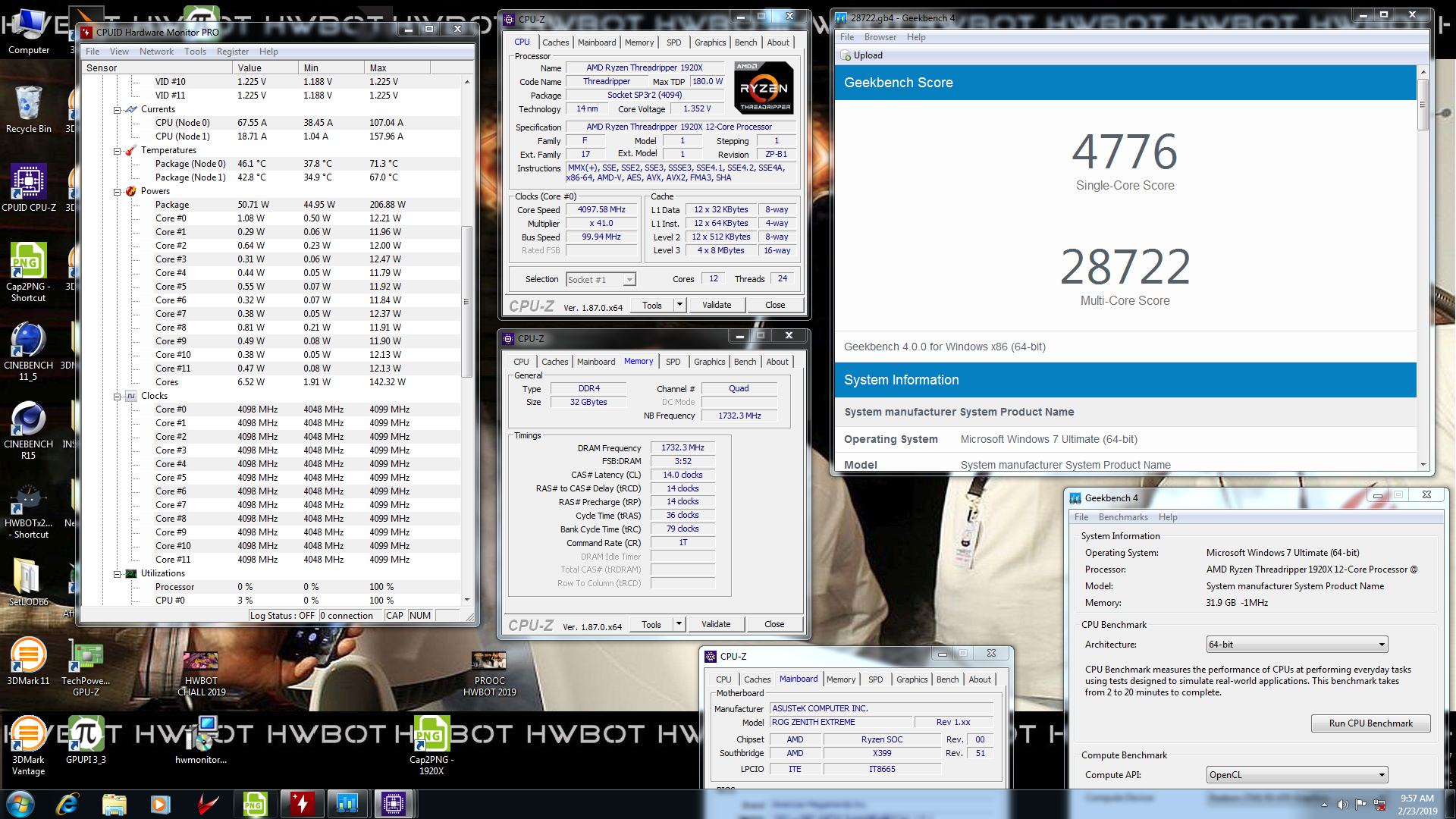
Task: Select the hwmonitor desktop shortcut
Action: 202,739
